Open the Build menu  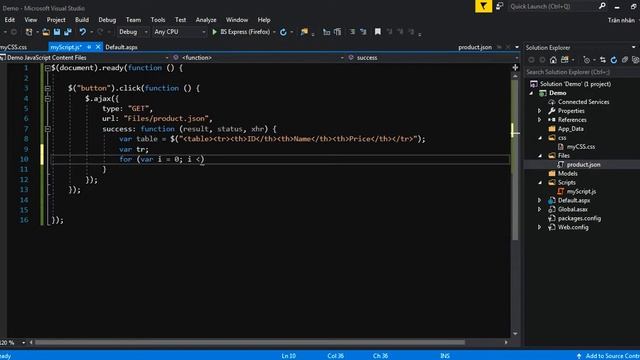click(x=82, y=20)
